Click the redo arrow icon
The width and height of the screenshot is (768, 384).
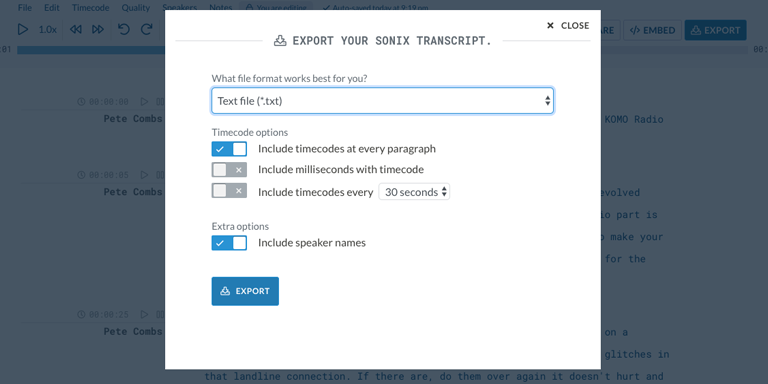tap(146, 29)
